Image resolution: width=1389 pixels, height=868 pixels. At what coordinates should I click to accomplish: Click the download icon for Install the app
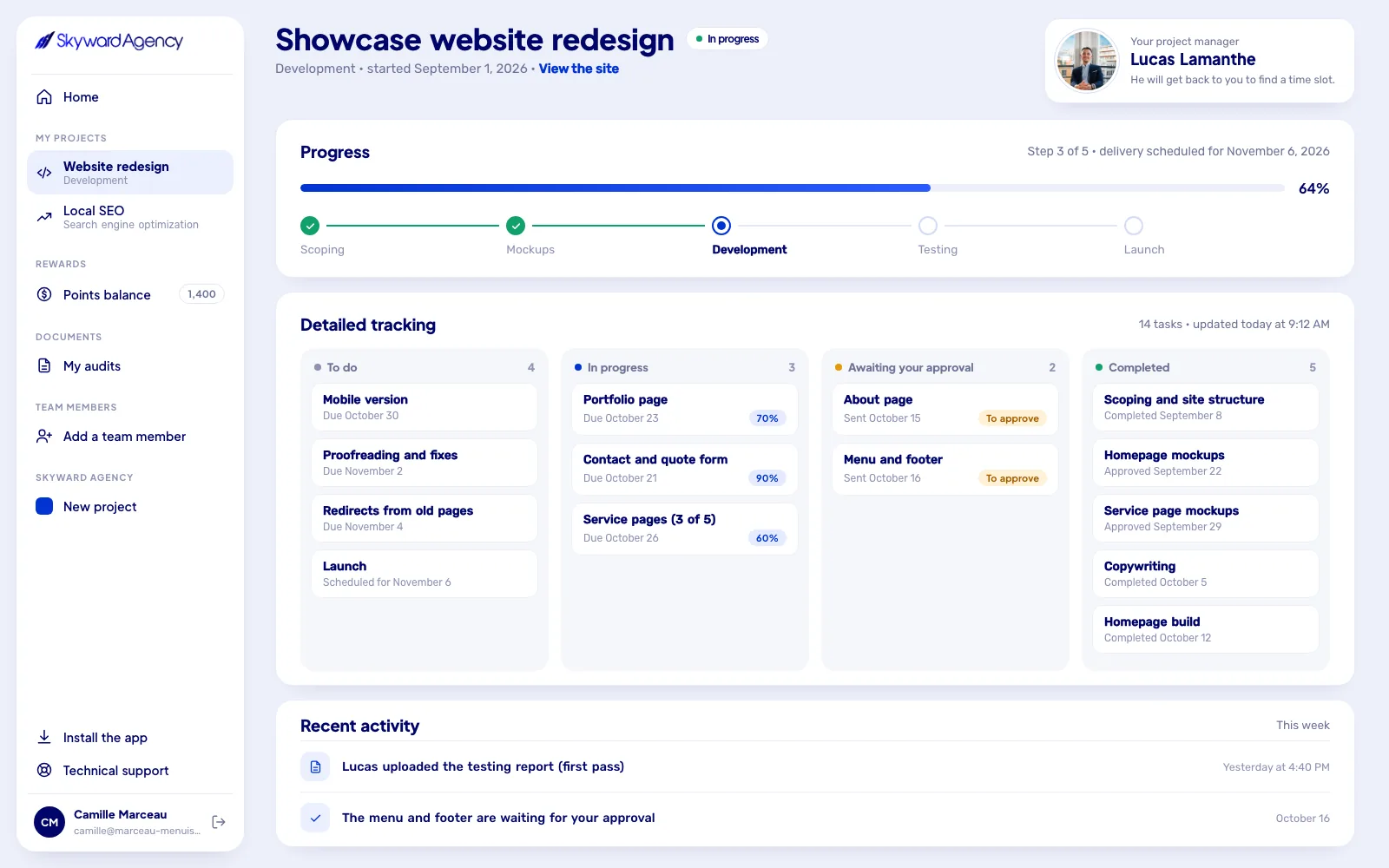[x=44, y=737]
